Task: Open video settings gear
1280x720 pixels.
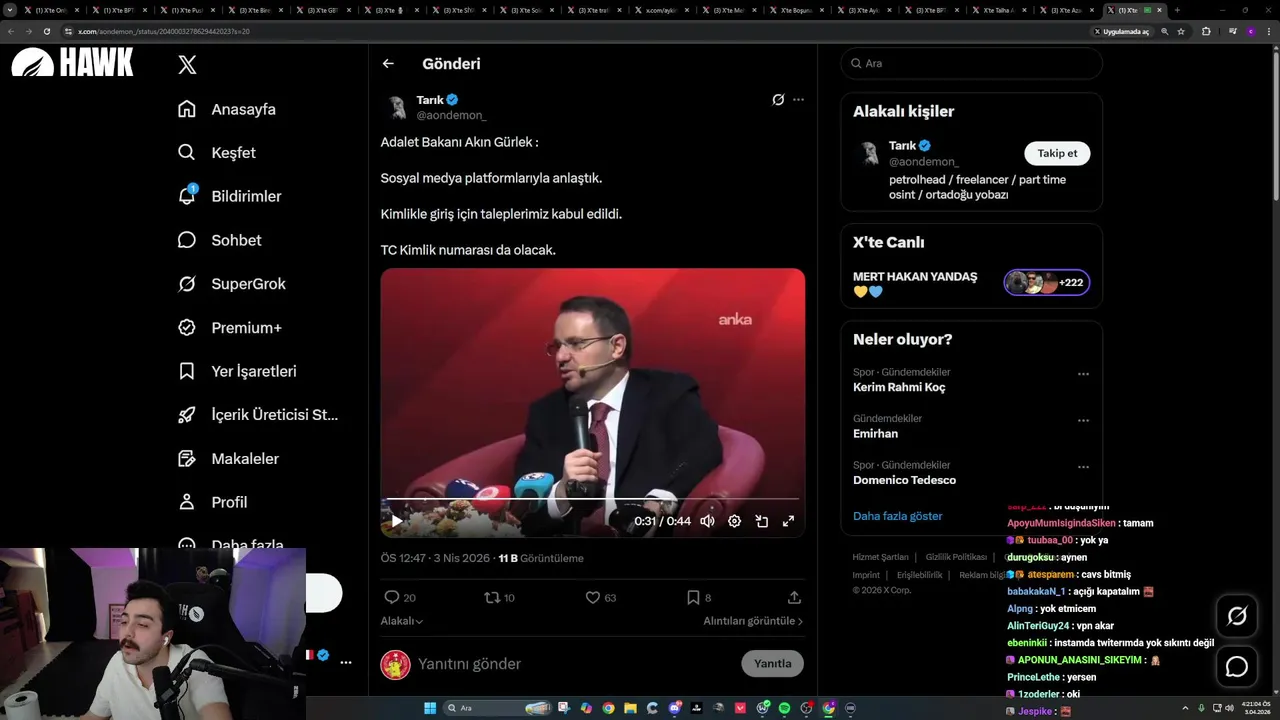Action: pyautogui.click(x=734, y=521)
